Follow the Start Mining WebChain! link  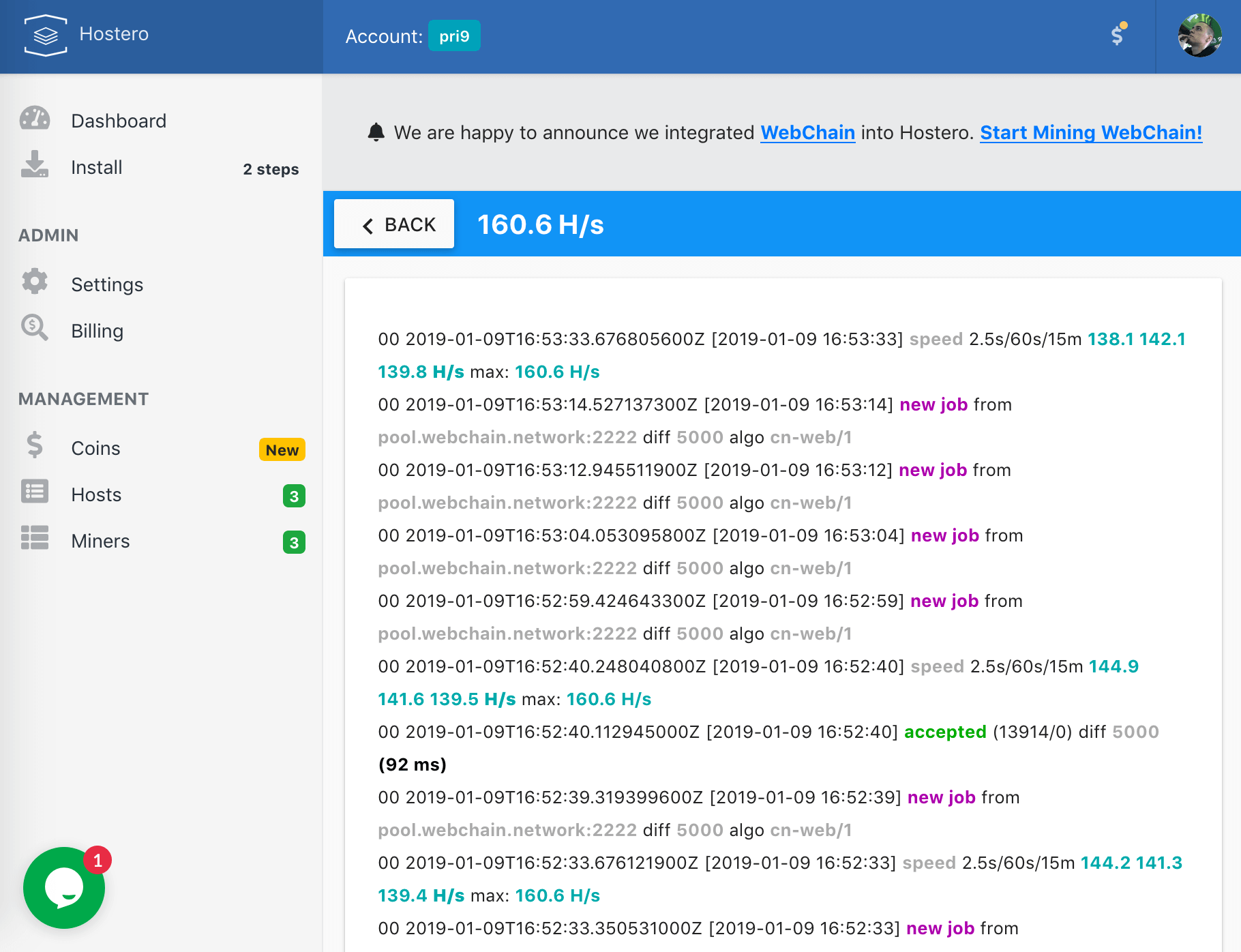pos(1091,132)
